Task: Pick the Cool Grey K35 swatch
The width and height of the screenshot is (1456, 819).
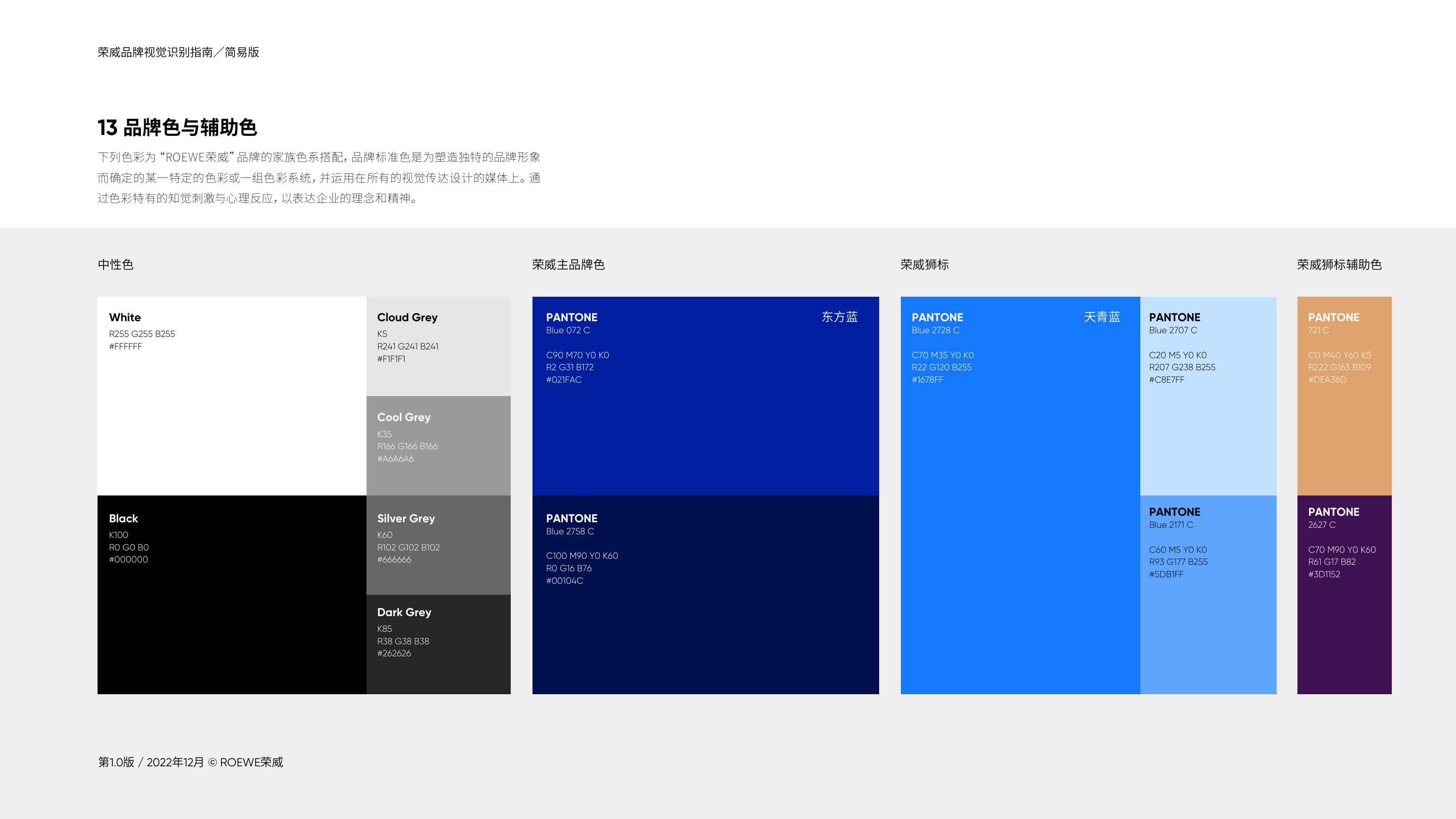Action: (439, 446)
